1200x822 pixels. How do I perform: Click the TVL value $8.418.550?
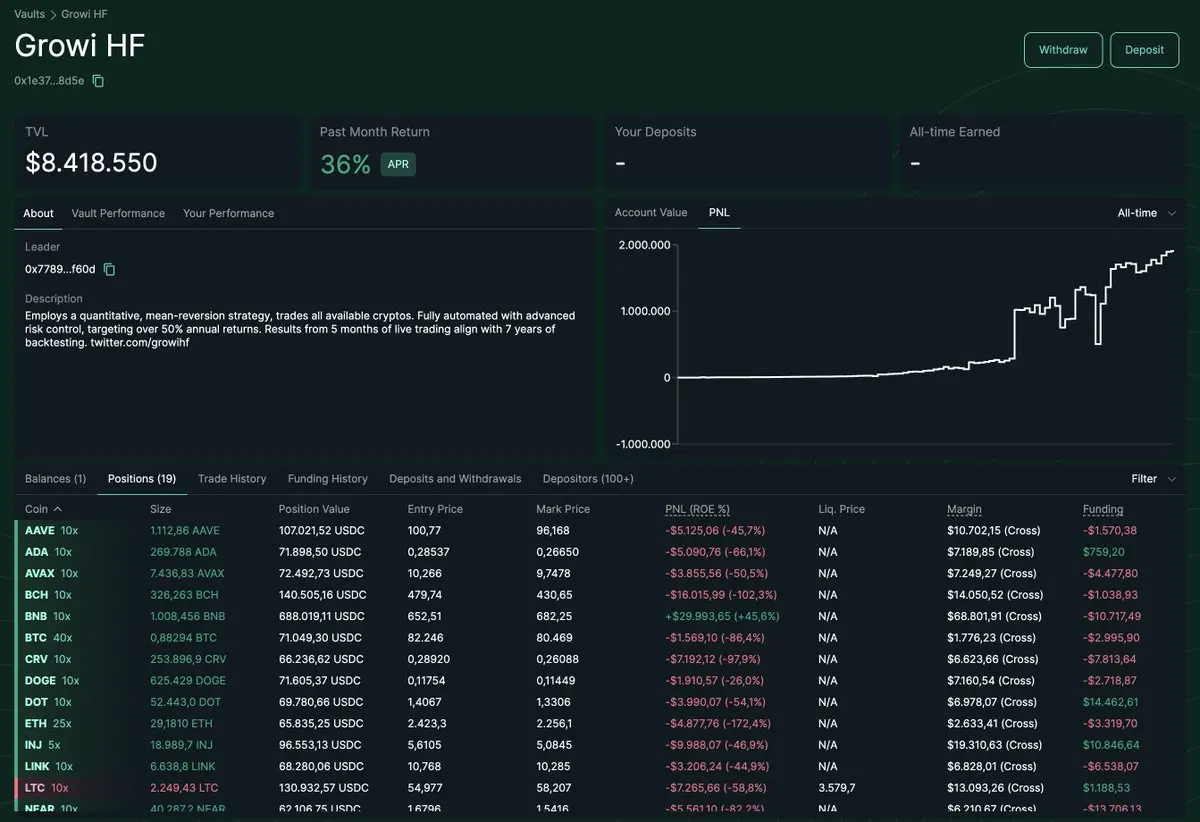point(91,163)
